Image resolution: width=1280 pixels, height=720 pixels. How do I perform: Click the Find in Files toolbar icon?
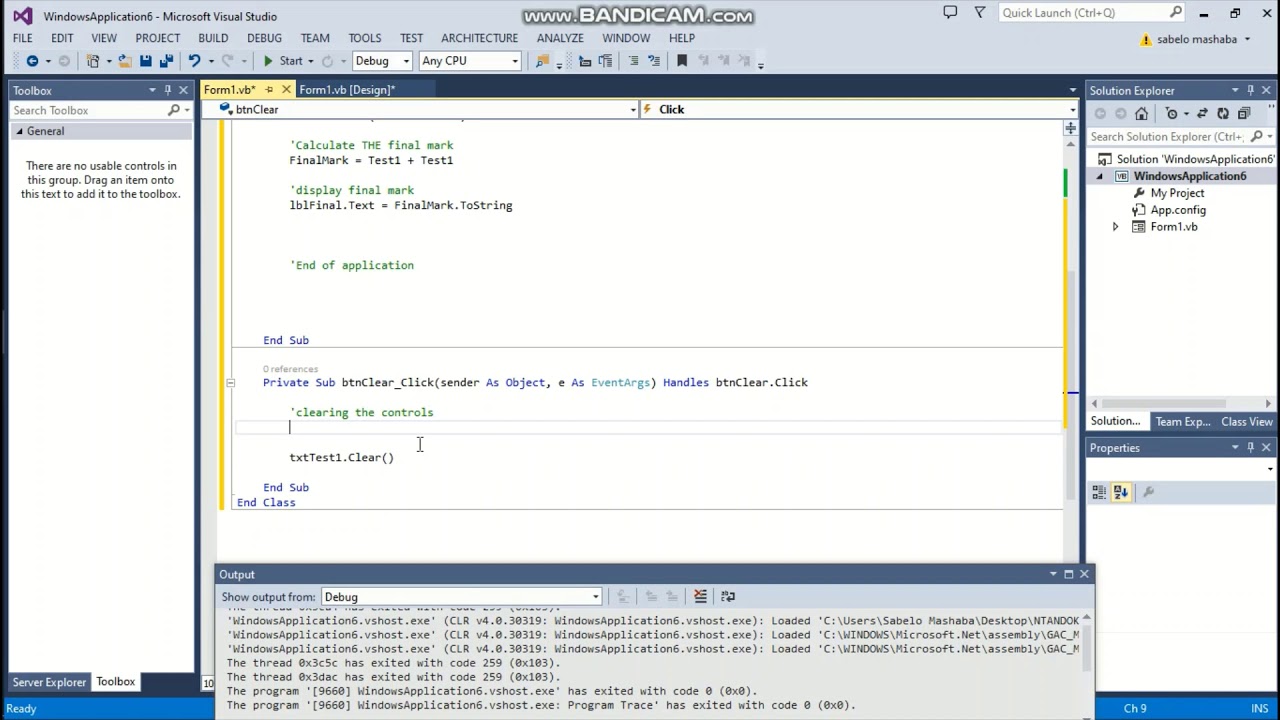point(542,61)
